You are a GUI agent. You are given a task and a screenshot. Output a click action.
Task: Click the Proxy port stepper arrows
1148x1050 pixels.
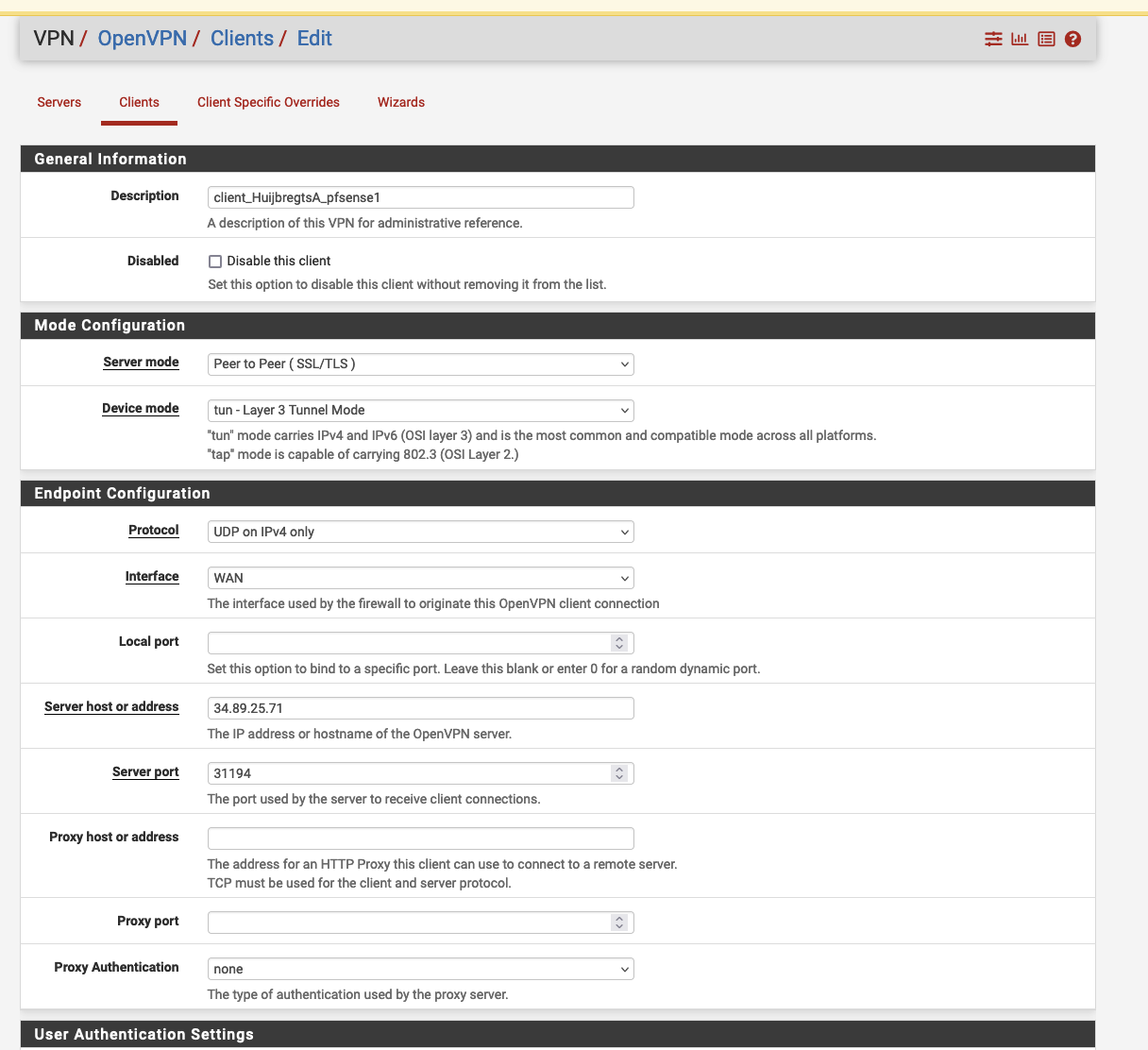tap(619, 923)
